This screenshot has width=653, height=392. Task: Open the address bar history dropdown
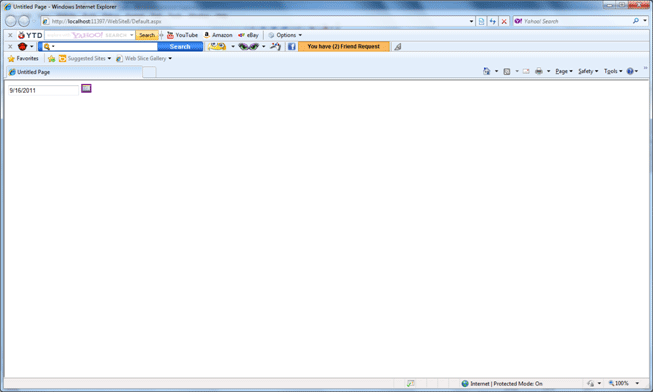click(471, 21)
